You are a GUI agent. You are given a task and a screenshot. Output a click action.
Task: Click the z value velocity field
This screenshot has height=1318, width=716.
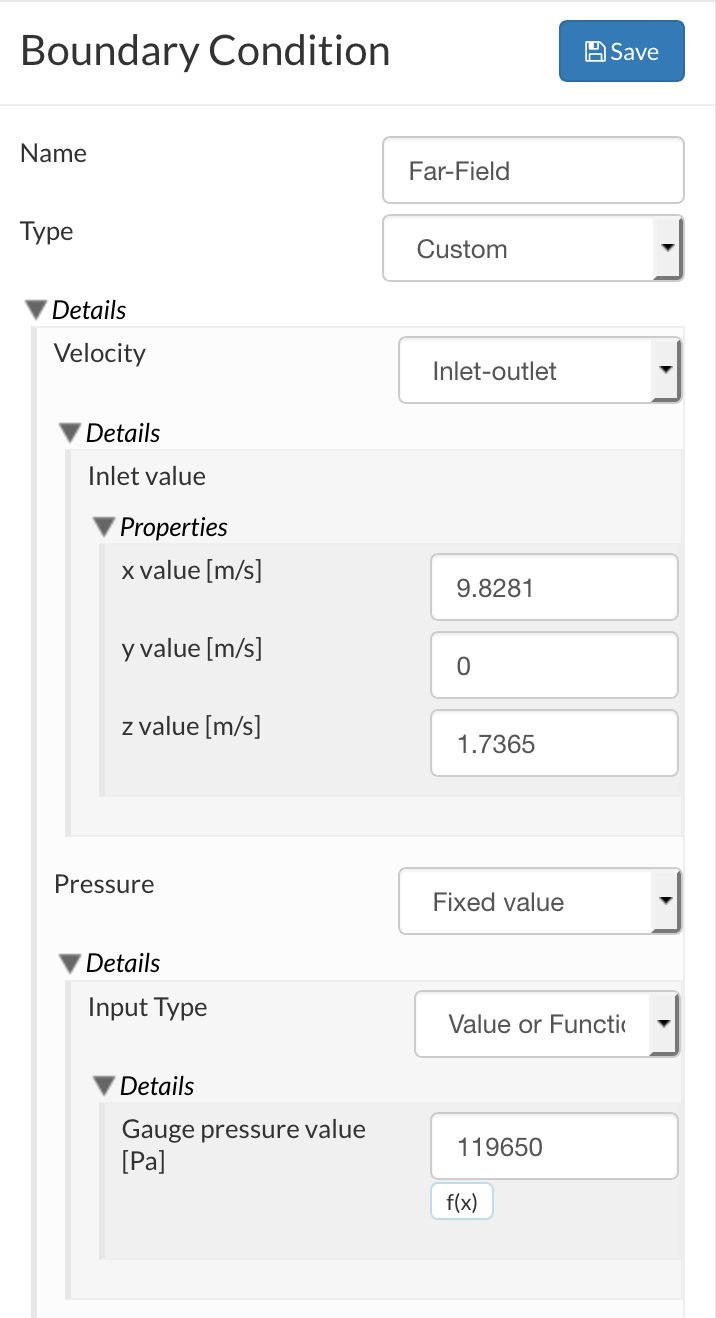pyautogui.click(x=554, y=744)
